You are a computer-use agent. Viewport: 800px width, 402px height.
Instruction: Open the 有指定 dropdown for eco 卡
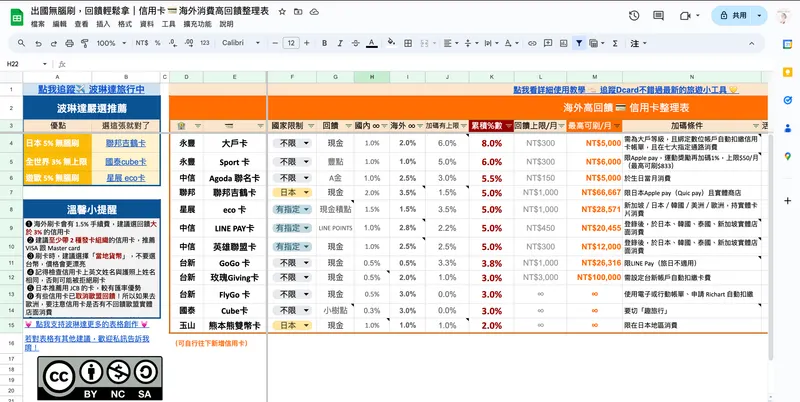[x=292, y=209]
